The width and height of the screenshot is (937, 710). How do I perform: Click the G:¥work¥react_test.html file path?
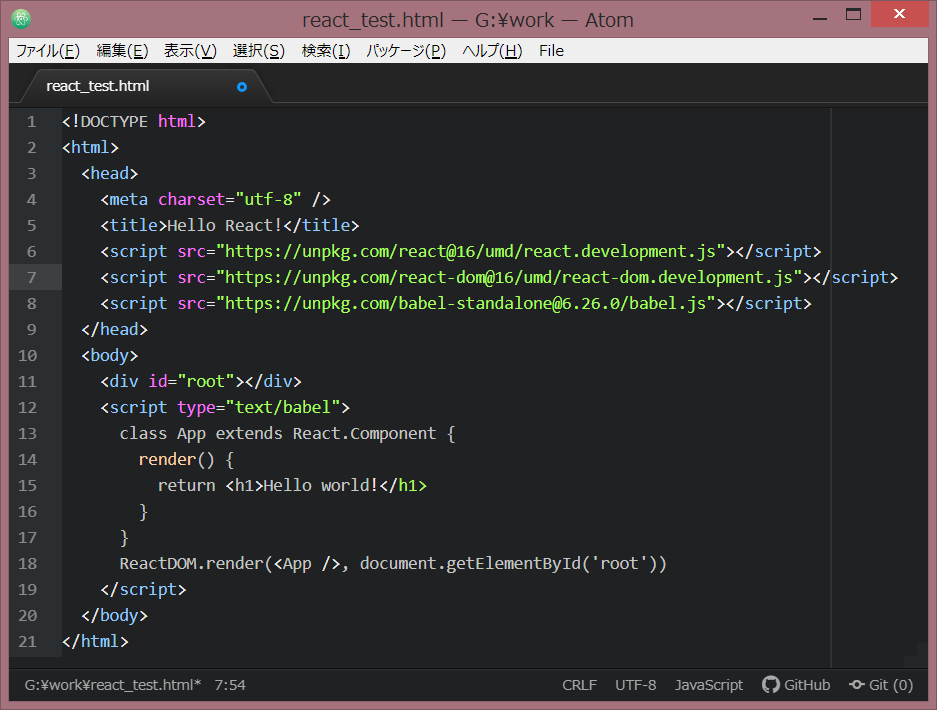pyautogui.click(x=113, y=685)
